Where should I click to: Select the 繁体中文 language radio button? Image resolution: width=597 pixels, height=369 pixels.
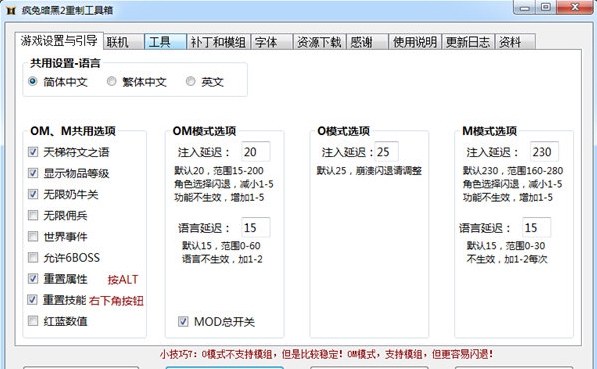112,81
